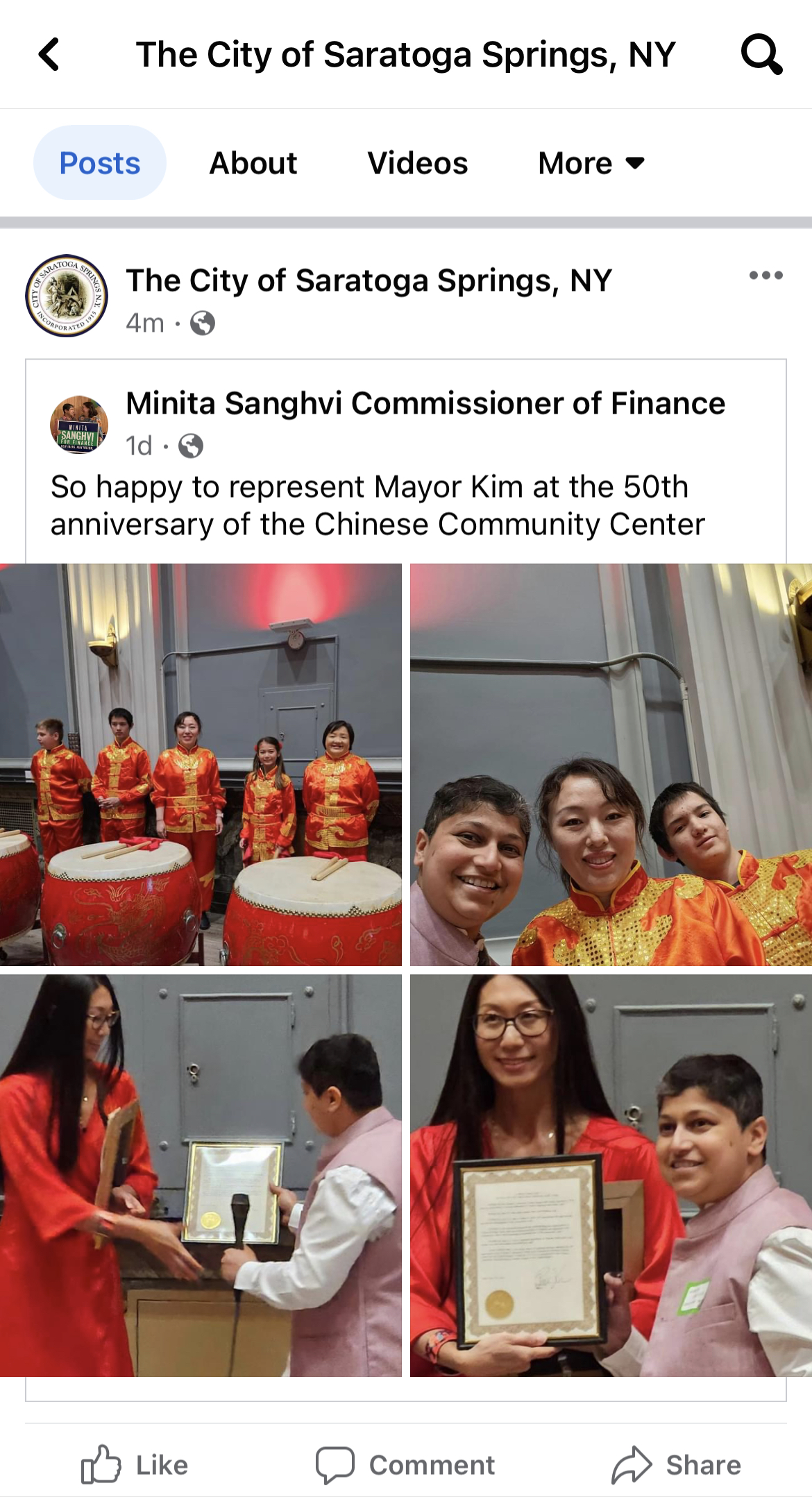Click the globe icon beside 1d
812x1497 pixels.
191,446
